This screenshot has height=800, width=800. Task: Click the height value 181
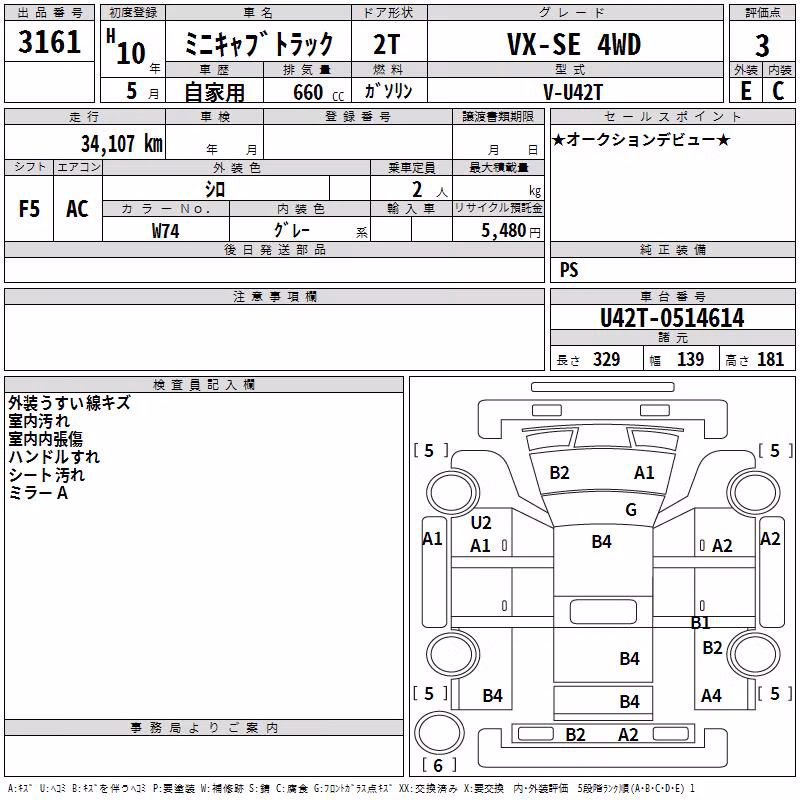[x=770, y=360]
